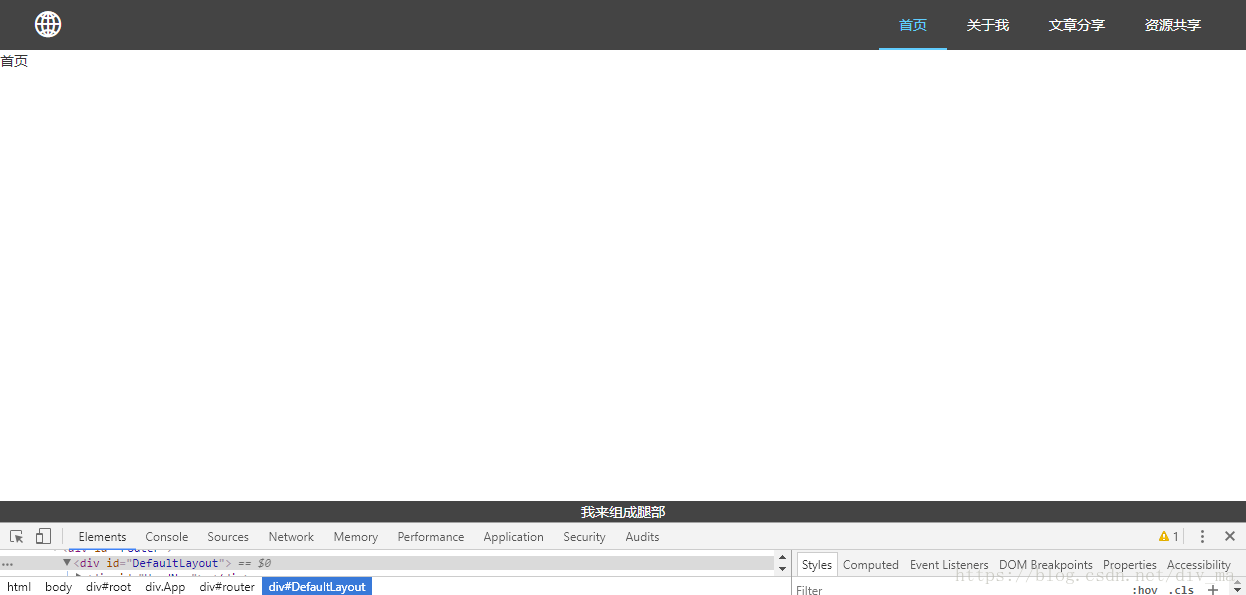Open the 资源共享 navigation link
This screenshot has height=595, width=1246.
(x=1173, y=25)
